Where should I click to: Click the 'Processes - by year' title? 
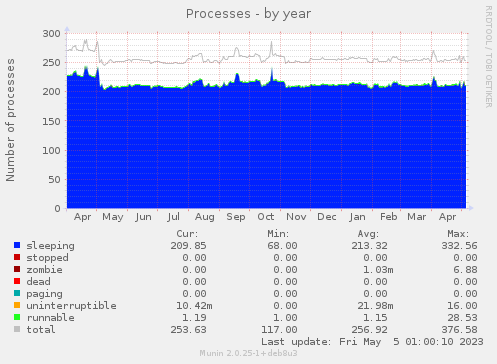point(248,14)
